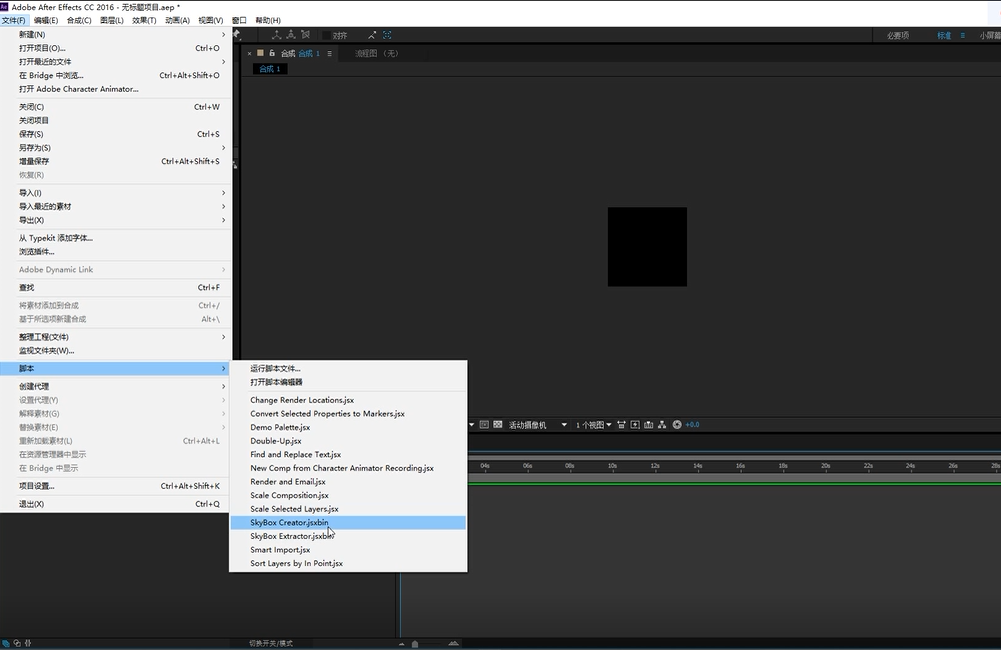The height and width of the screenshot is (650, 1001).
Task: Click the snap bounding box features icon
Action: (387, 35)
